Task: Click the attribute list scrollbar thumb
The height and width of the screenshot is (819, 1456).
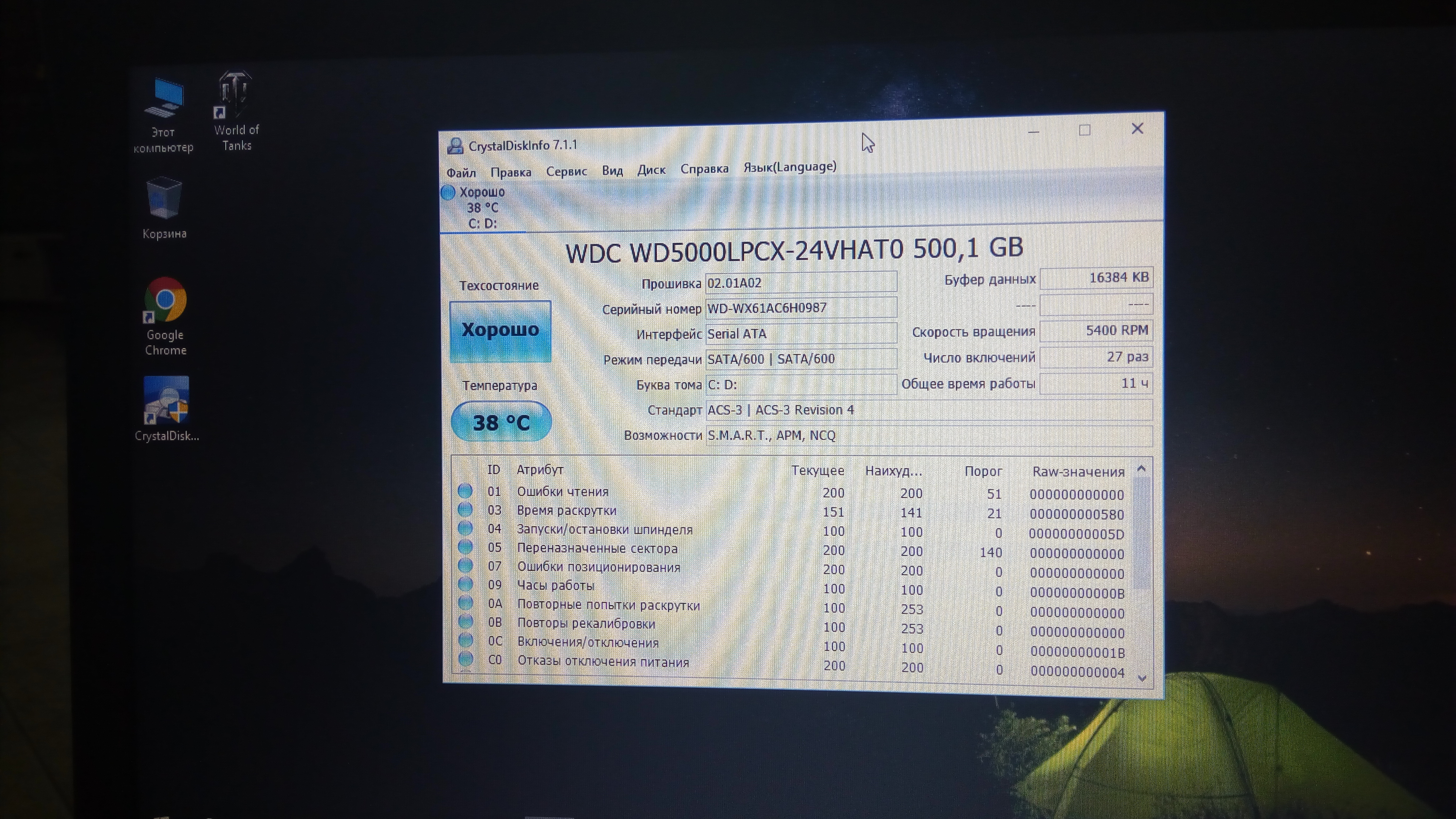Action: [1142, 534]
